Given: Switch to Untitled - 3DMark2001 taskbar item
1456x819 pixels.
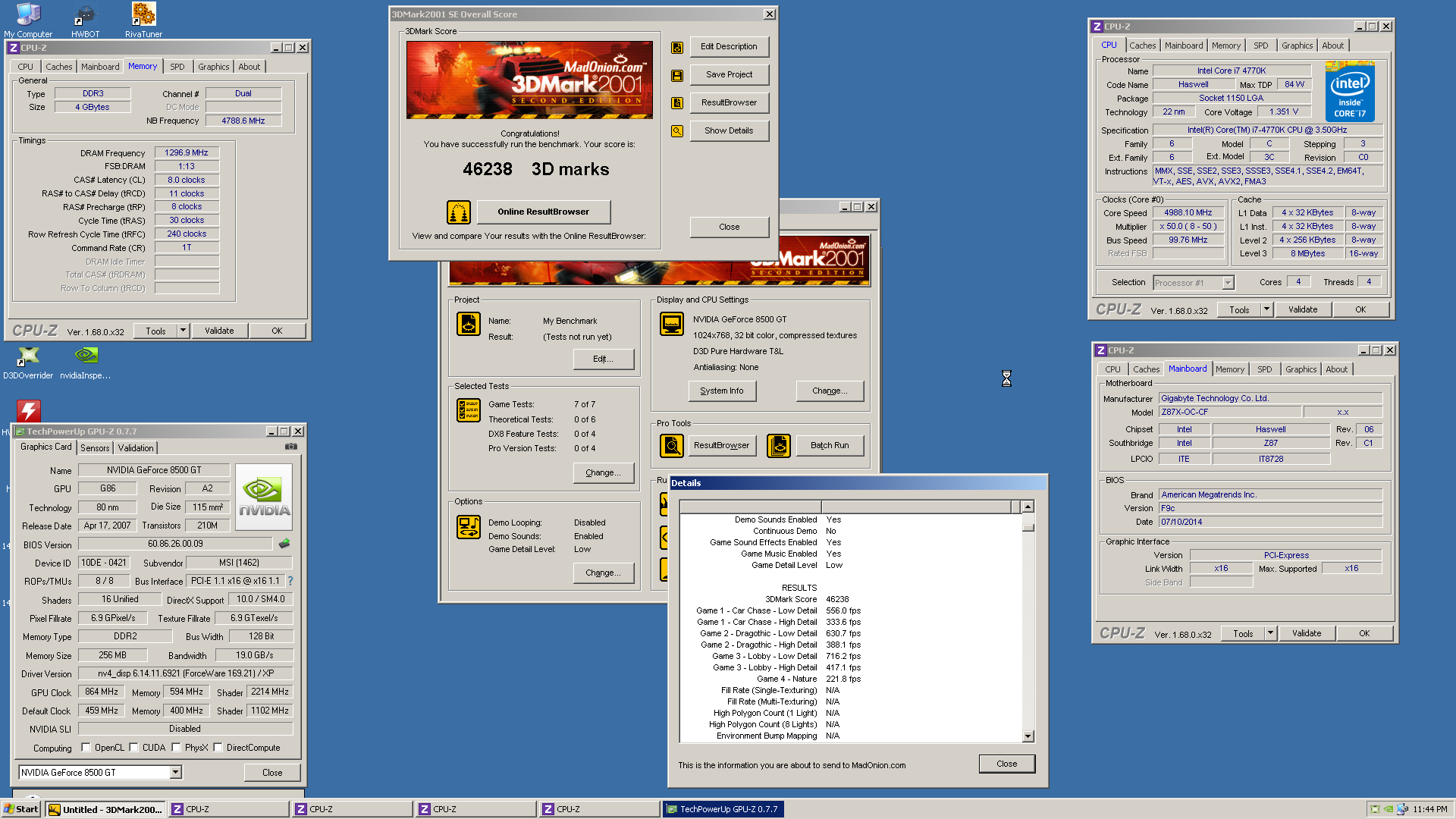Looking at the screenshot, I should click(x=105, y=809).
